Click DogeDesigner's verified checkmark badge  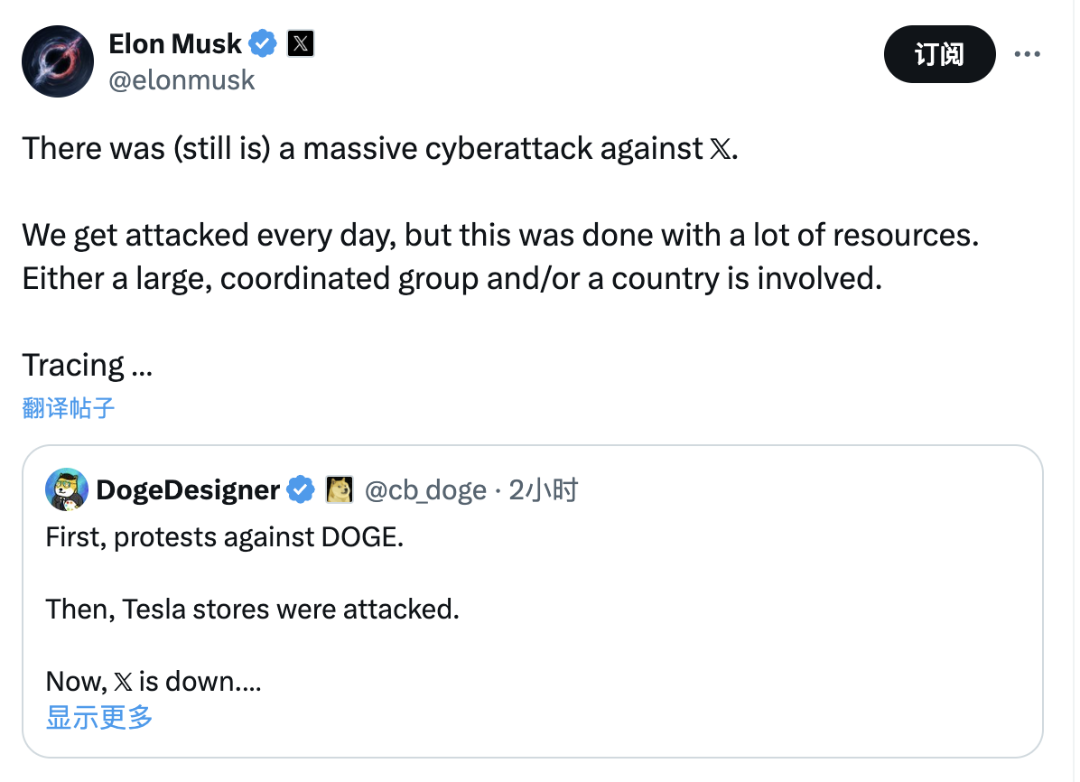[x=299, y=490]
